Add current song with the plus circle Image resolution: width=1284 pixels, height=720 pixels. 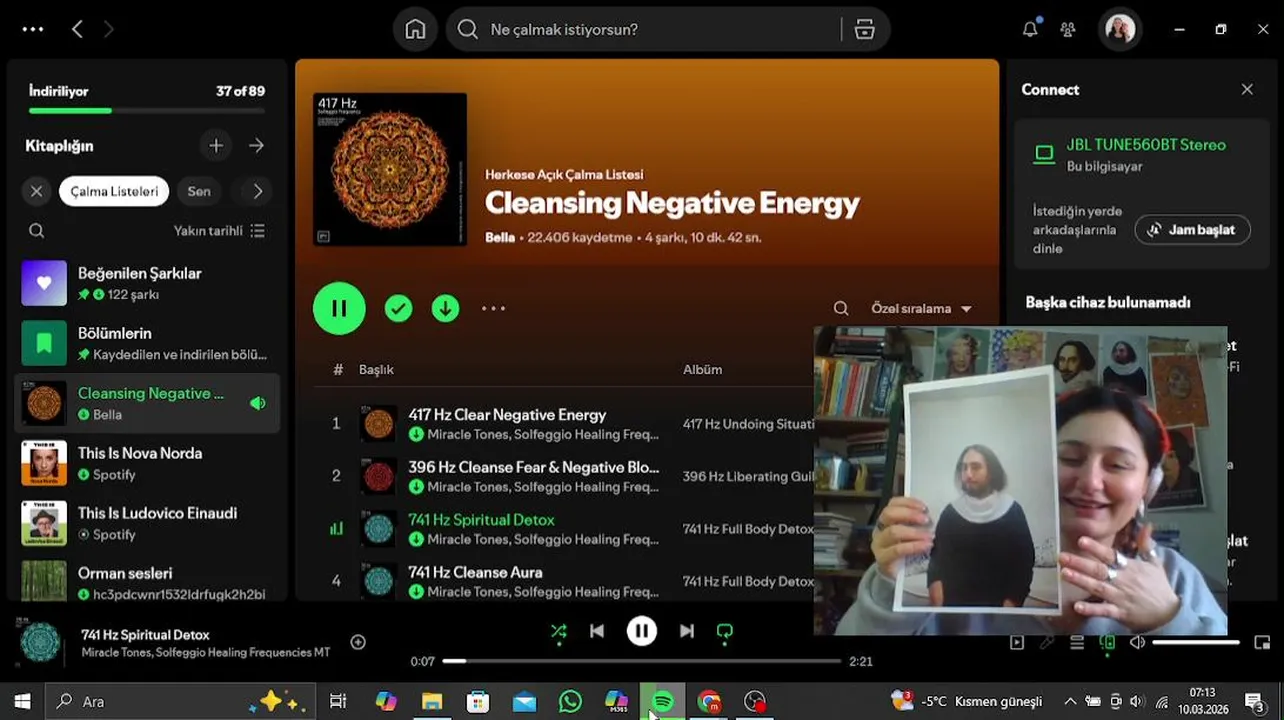tap(358, 642)
